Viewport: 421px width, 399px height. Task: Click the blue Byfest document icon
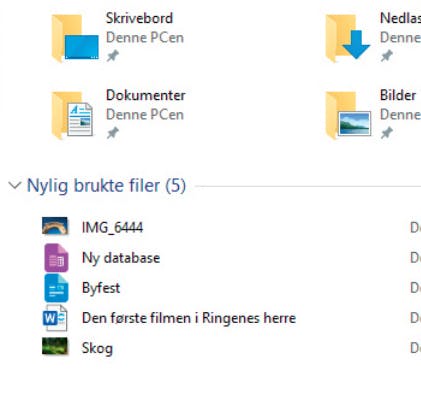coord(56,288)
